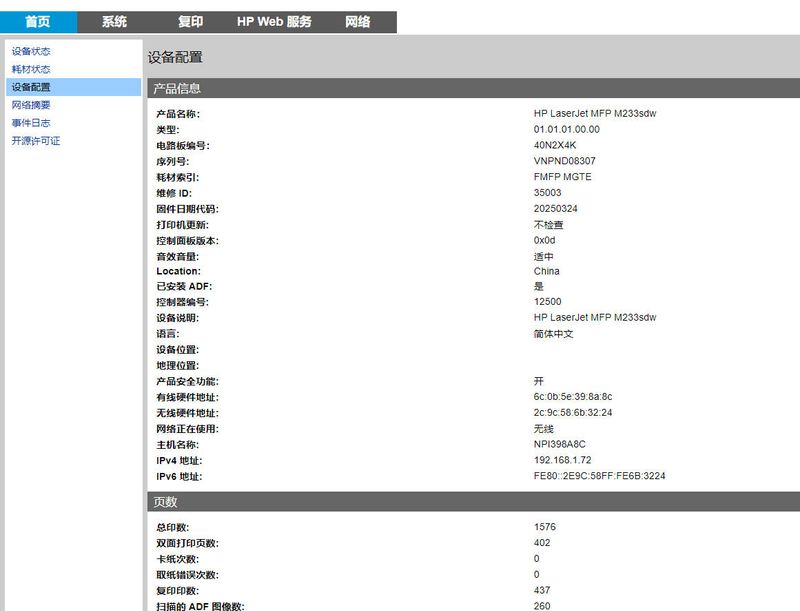Open the 开源许可证 link
Screen dimensions: 800x611
tap(36, 141)
